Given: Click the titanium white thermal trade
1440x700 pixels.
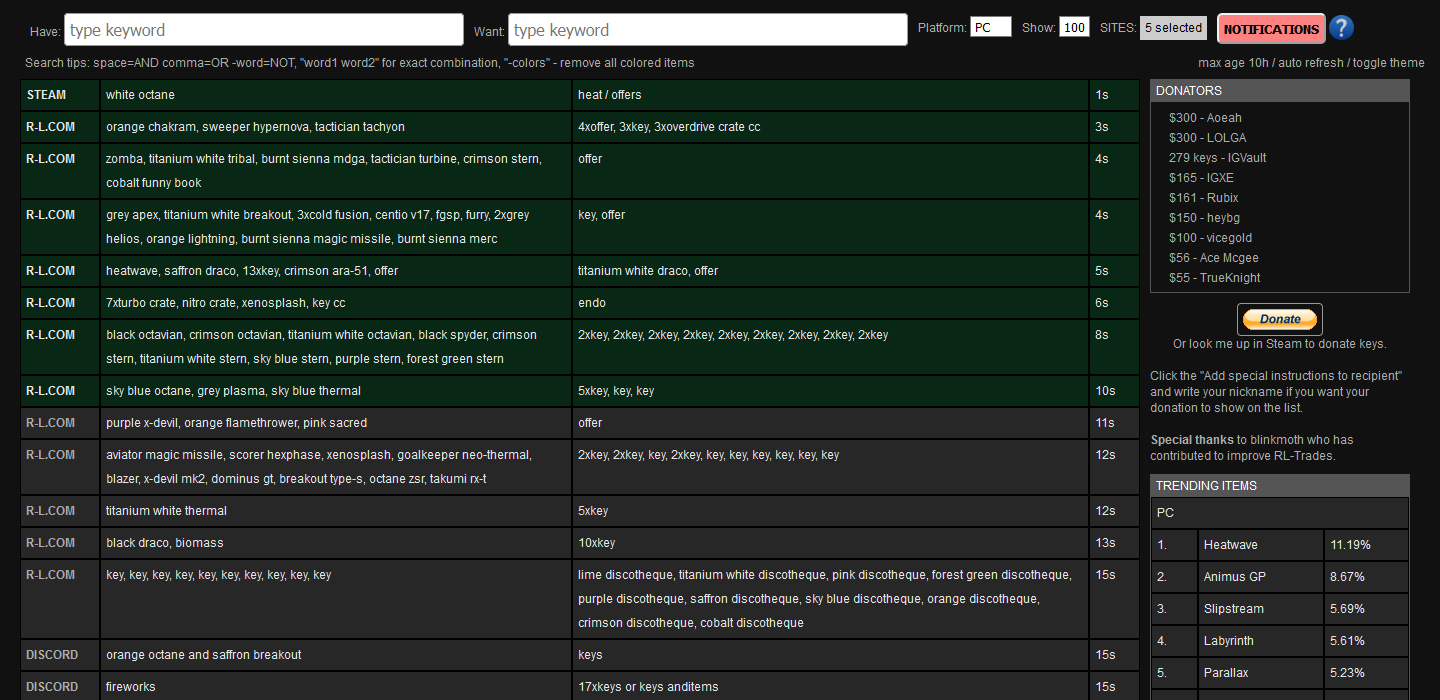Looking at the screenshot, I should 336,511.
